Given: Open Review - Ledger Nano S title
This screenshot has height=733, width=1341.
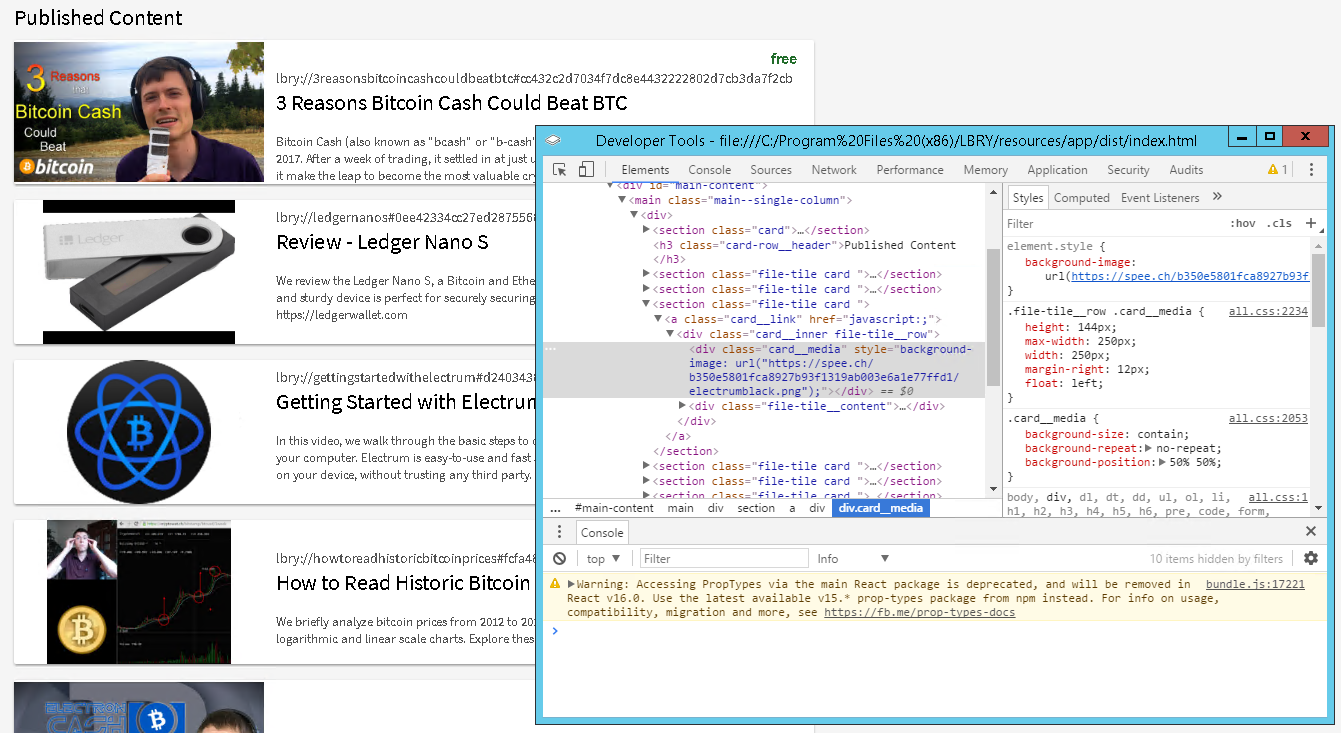Looking at the screenshot, I should (382, 243).
